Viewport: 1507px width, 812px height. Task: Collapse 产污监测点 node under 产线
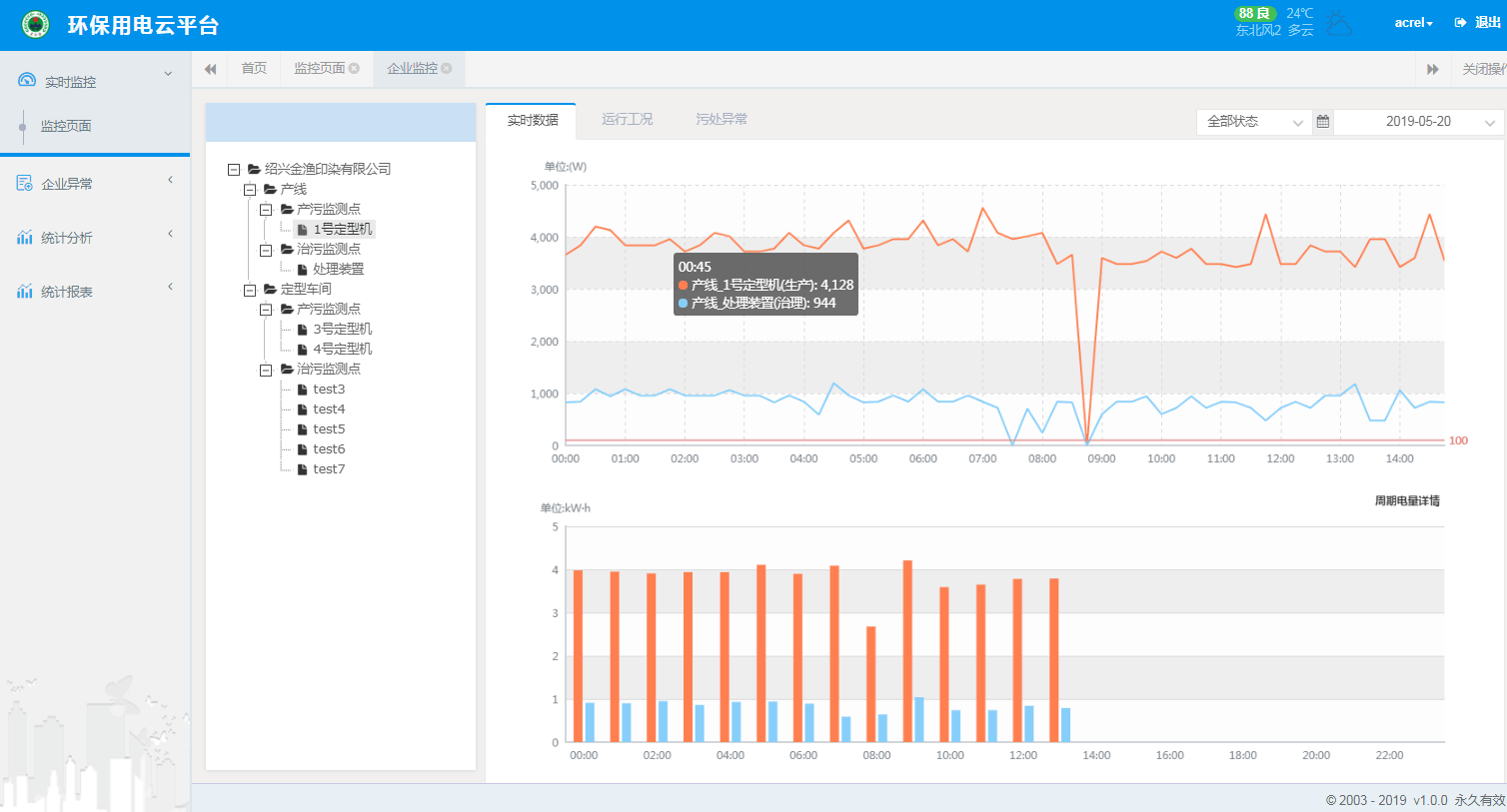pyautogui.click(x=266, y=210)
